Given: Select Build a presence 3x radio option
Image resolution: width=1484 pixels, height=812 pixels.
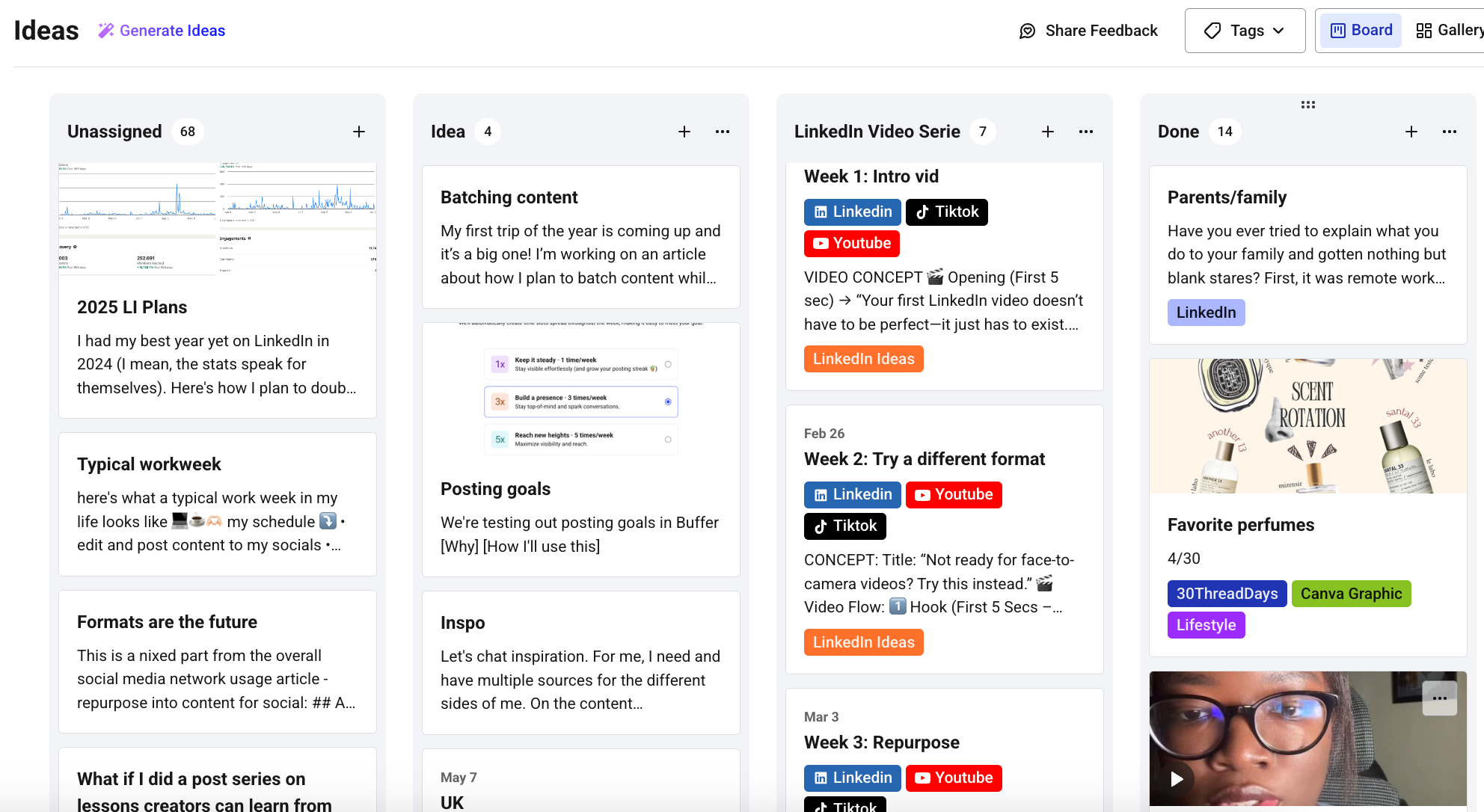Looking at the screenshot, I should coord(668,402).
